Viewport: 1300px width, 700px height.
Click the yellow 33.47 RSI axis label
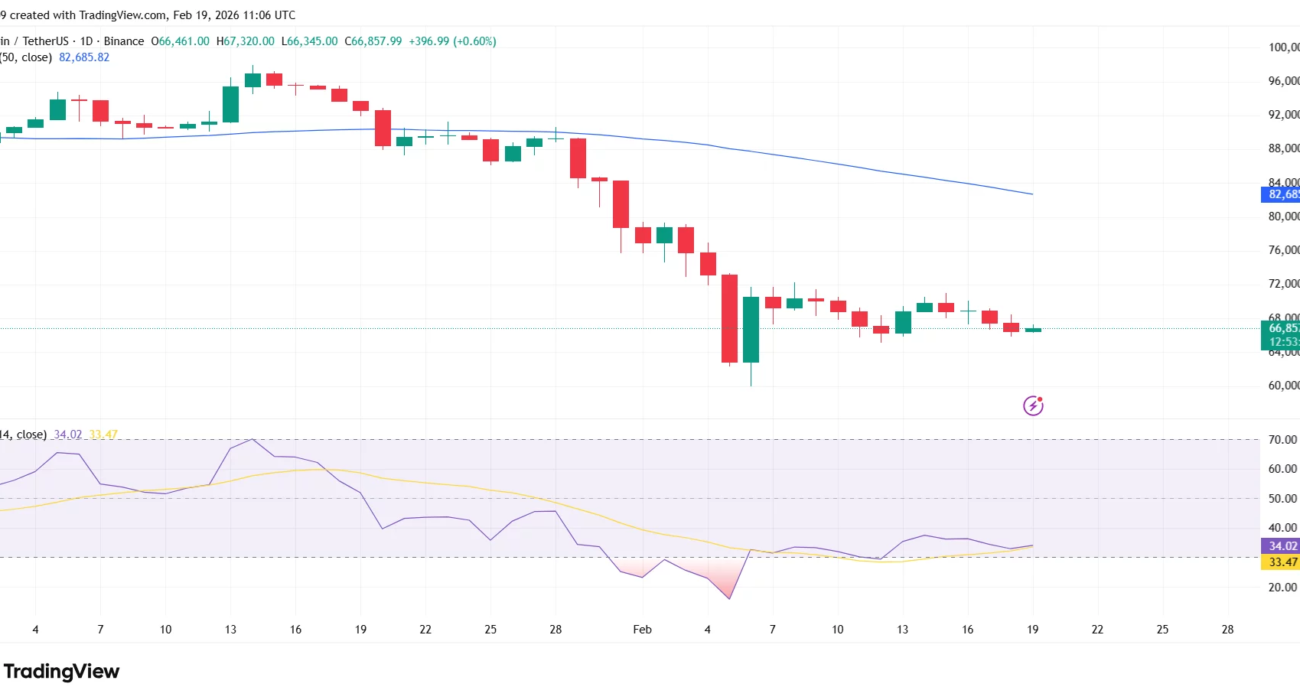click(x=1280, y=563)
